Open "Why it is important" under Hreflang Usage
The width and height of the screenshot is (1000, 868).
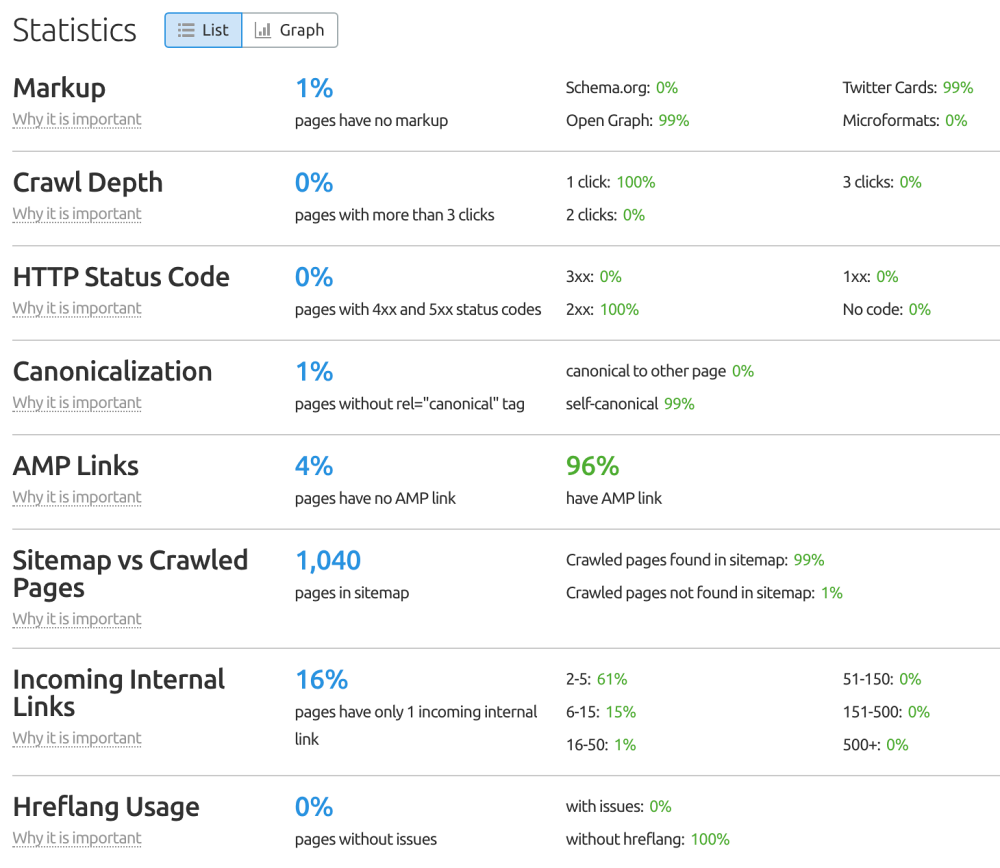pyautogui.click(x=76, y=838)
